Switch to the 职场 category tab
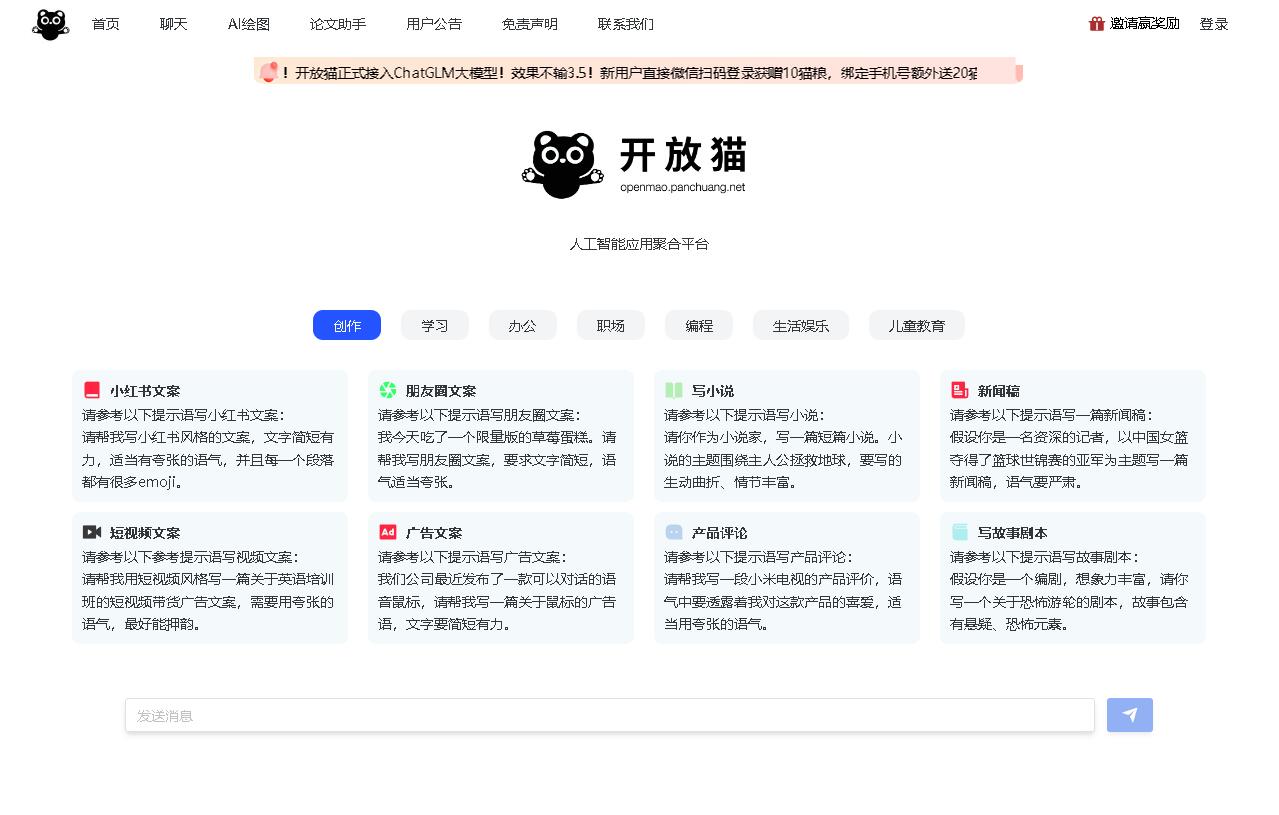The image size is (1279, 815). [x=611, y=325]
